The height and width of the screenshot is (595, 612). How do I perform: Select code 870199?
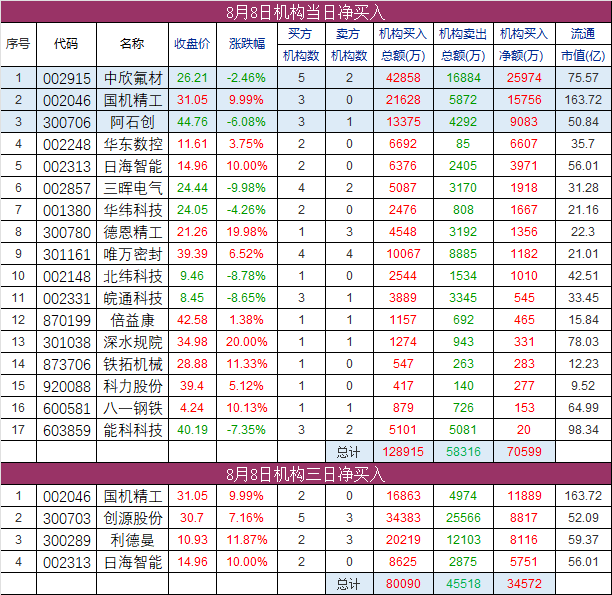[x=67, y=320]
